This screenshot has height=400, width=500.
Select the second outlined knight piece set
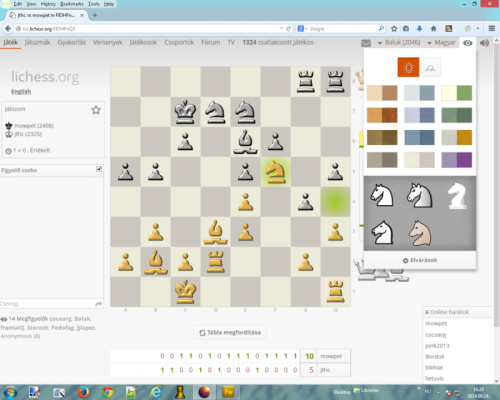(420, 195)
